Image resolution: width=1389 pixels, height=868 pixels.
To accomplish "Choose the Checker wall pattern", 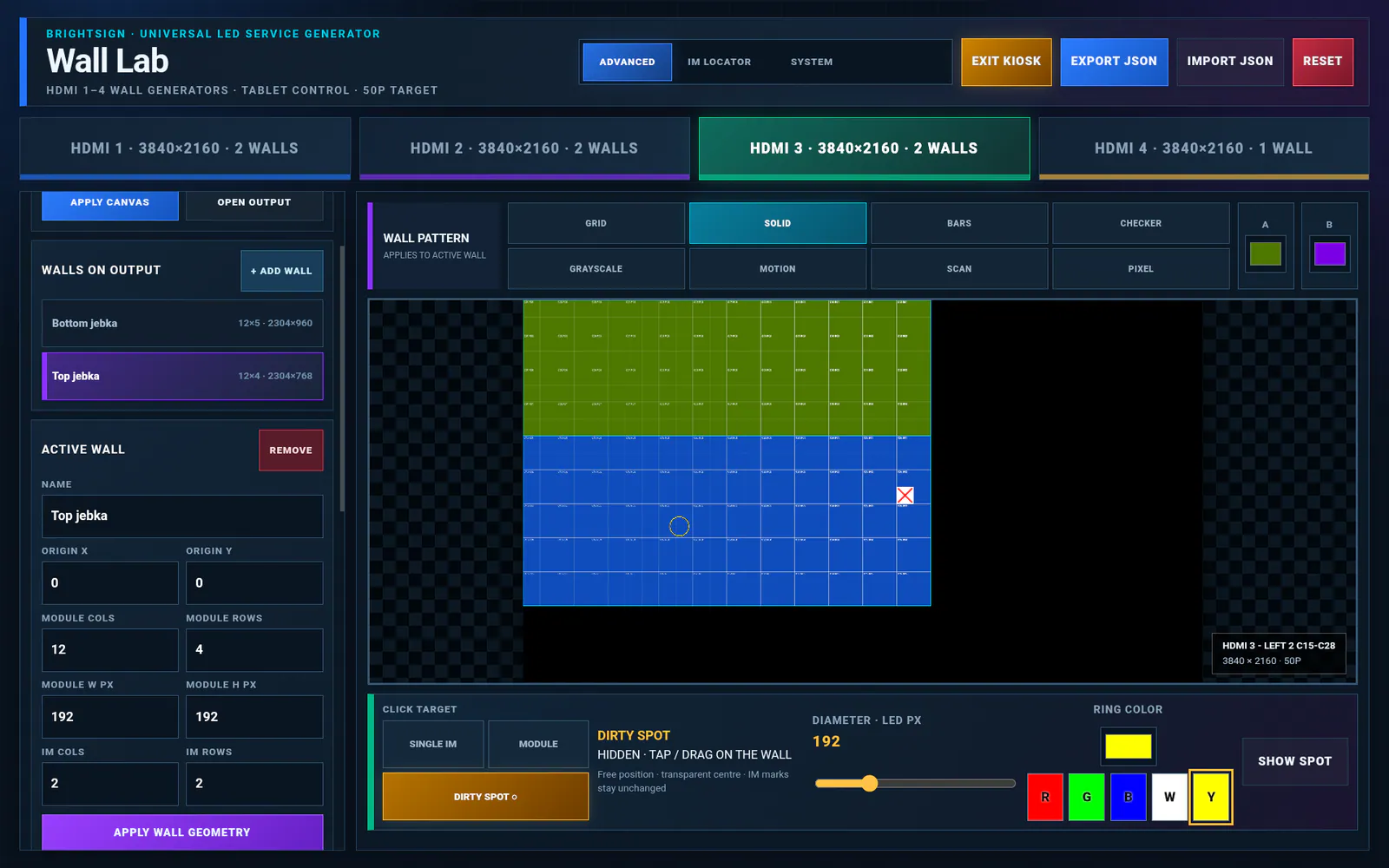I will 1141,223.
